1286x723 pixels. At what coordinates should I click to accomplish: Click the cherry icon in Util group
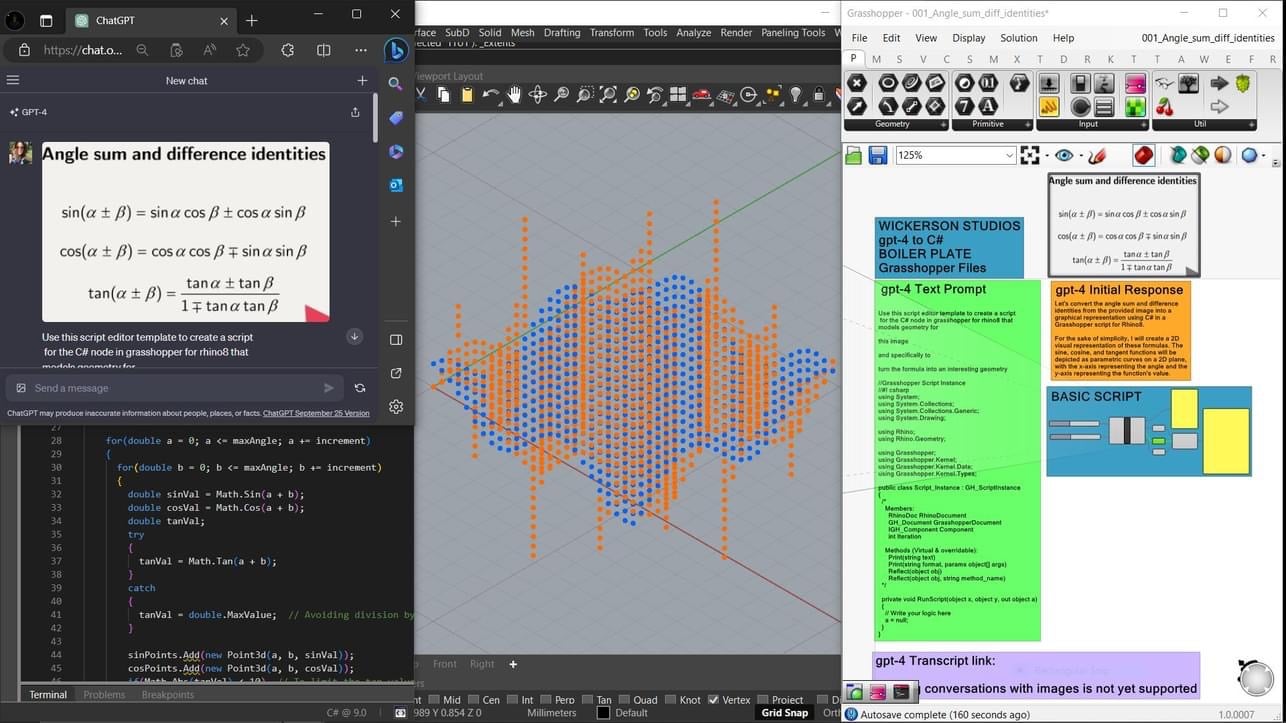click(1165, 106)
